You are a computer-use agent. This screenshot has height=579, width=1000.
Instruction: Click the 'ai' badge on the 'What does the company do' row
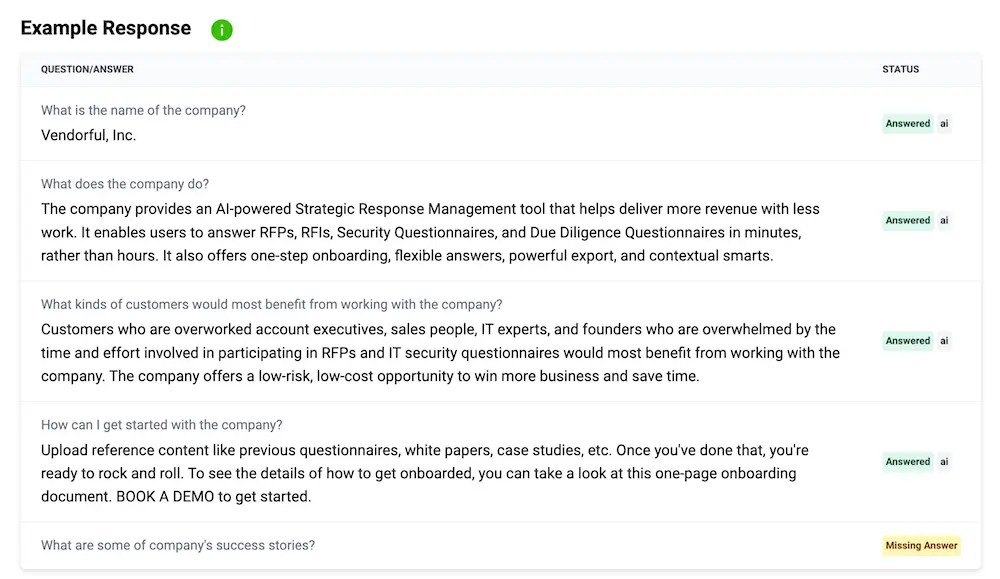pos(944,221)
